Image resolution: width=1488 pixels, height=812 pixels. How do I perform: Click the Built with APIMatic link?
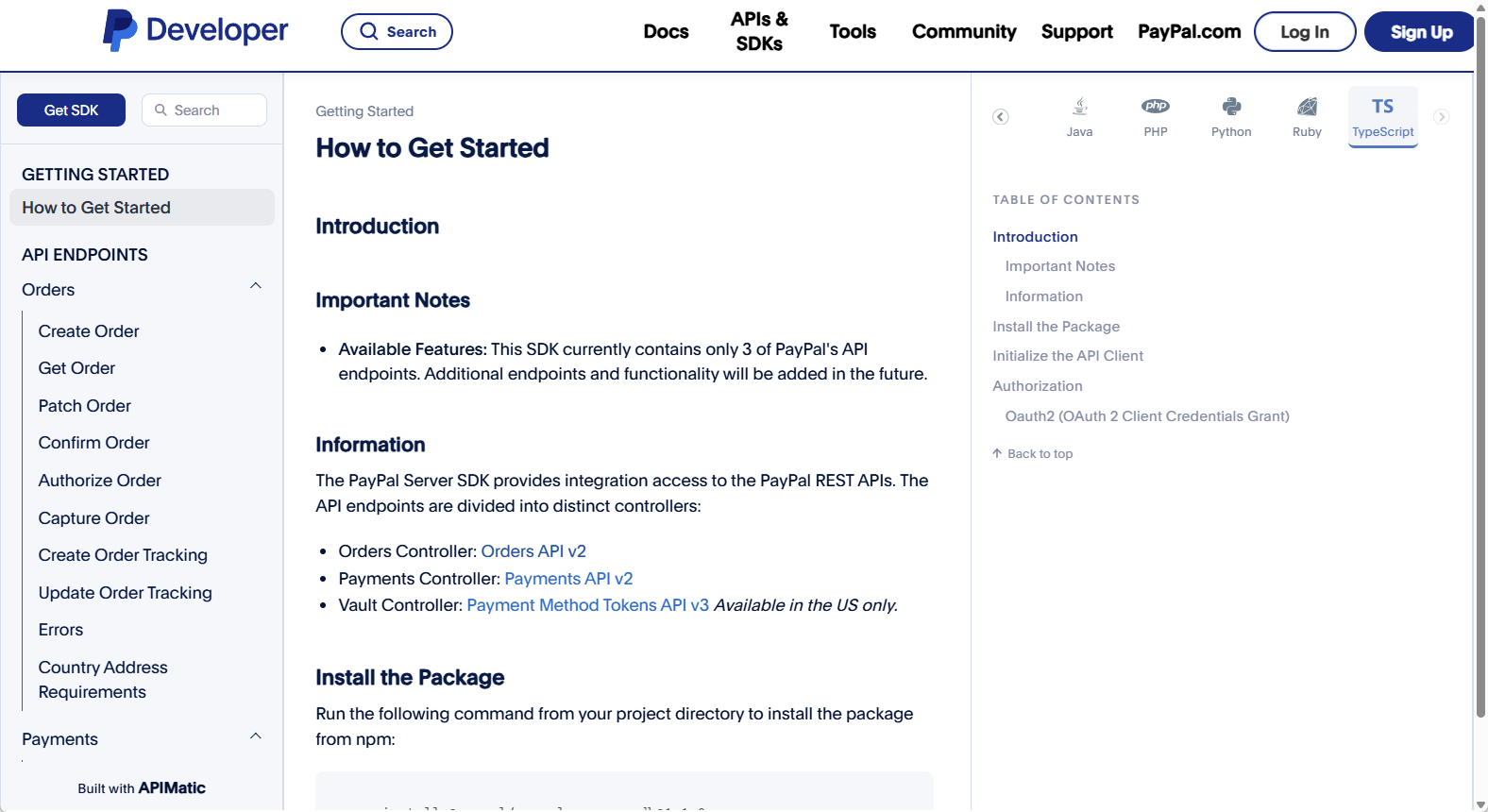tap(142, 788)
